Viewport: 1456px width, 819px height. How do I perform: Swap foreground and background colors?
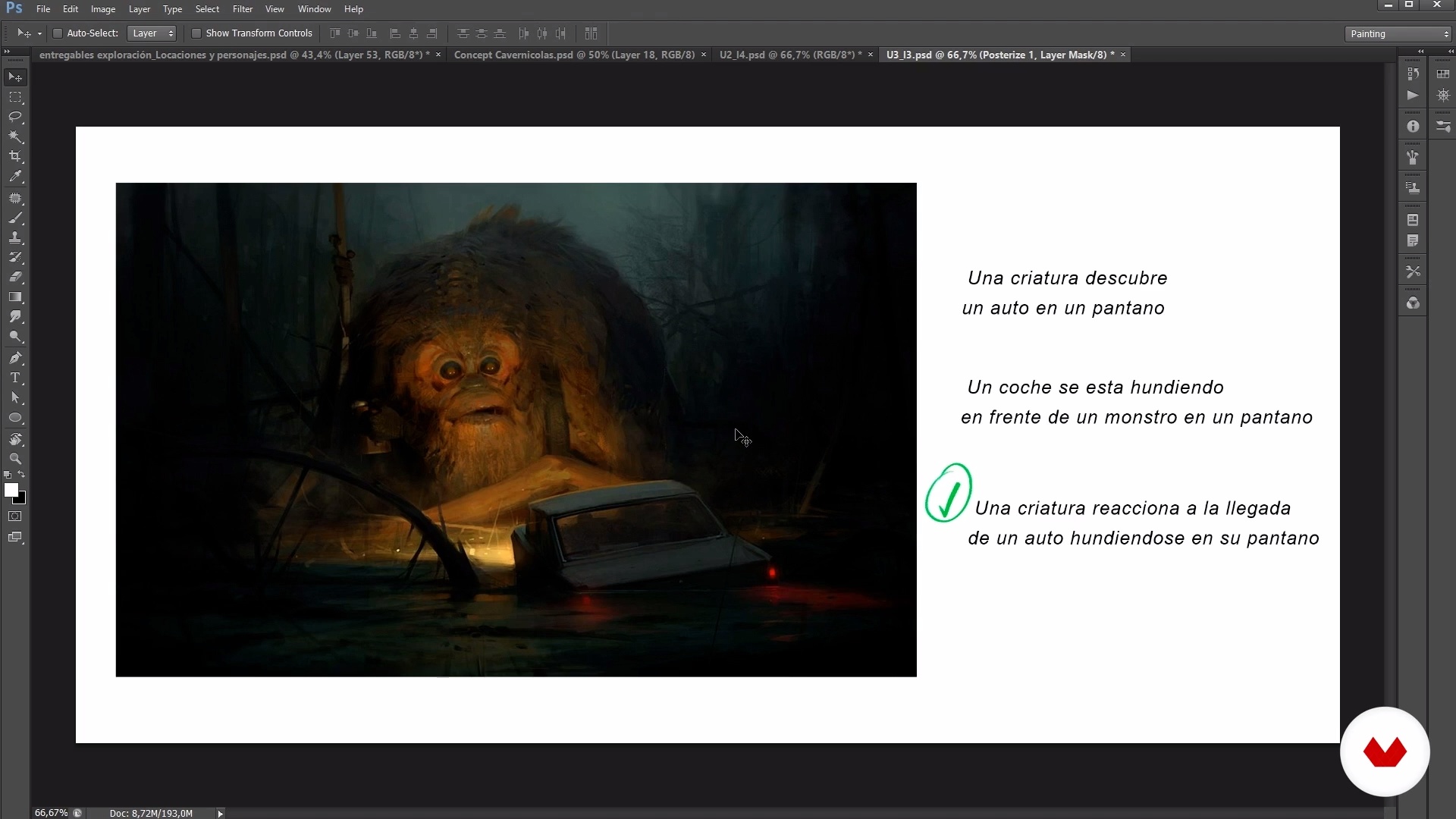tap(22, 475)
